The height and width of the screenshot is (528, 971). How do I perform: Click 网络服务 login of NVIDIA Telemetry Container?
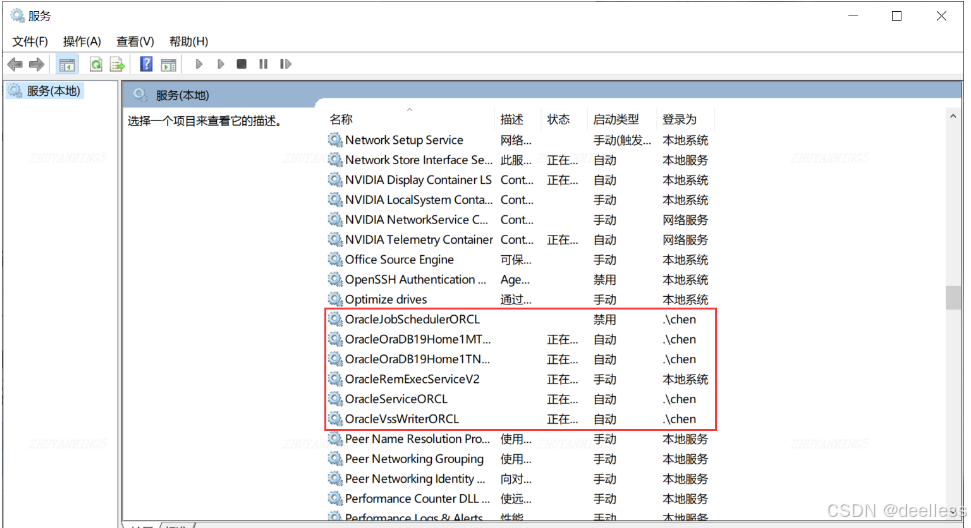click(x=685, y=240)
